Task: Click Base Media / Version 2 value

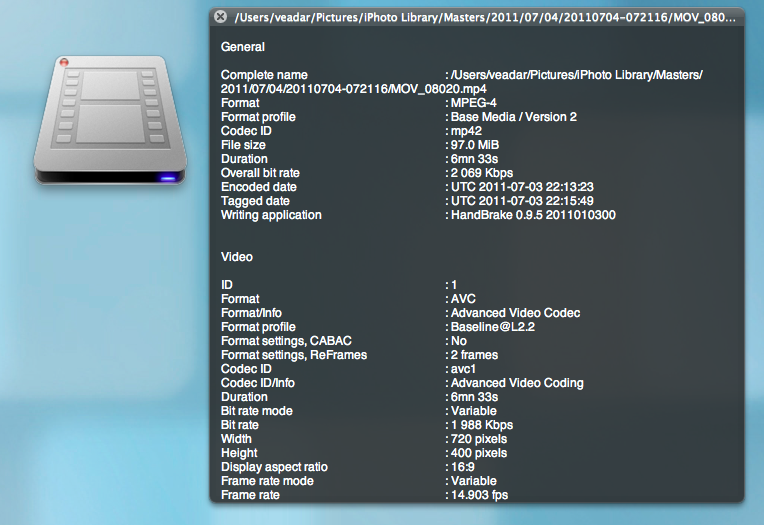Action: click(514, 117)
